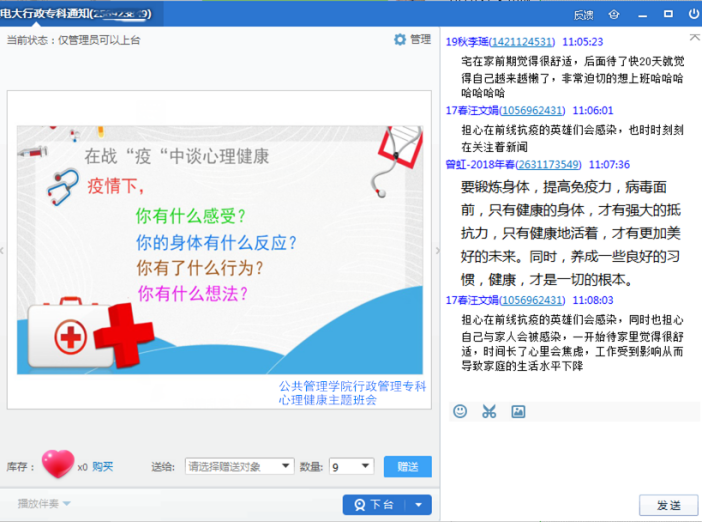Click the power exit icon
The image size is (702, 522).
[x=694, y=15]
